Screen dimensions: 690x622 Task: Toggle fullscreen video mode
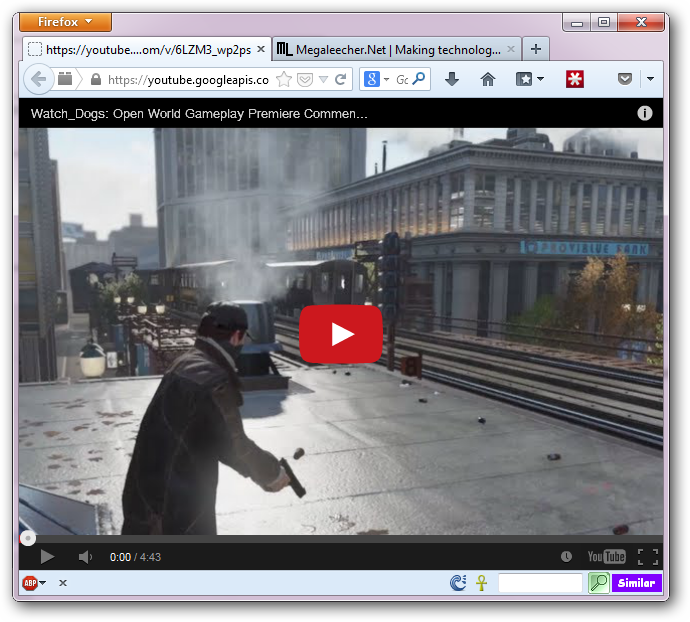click(x=648, y=557)
